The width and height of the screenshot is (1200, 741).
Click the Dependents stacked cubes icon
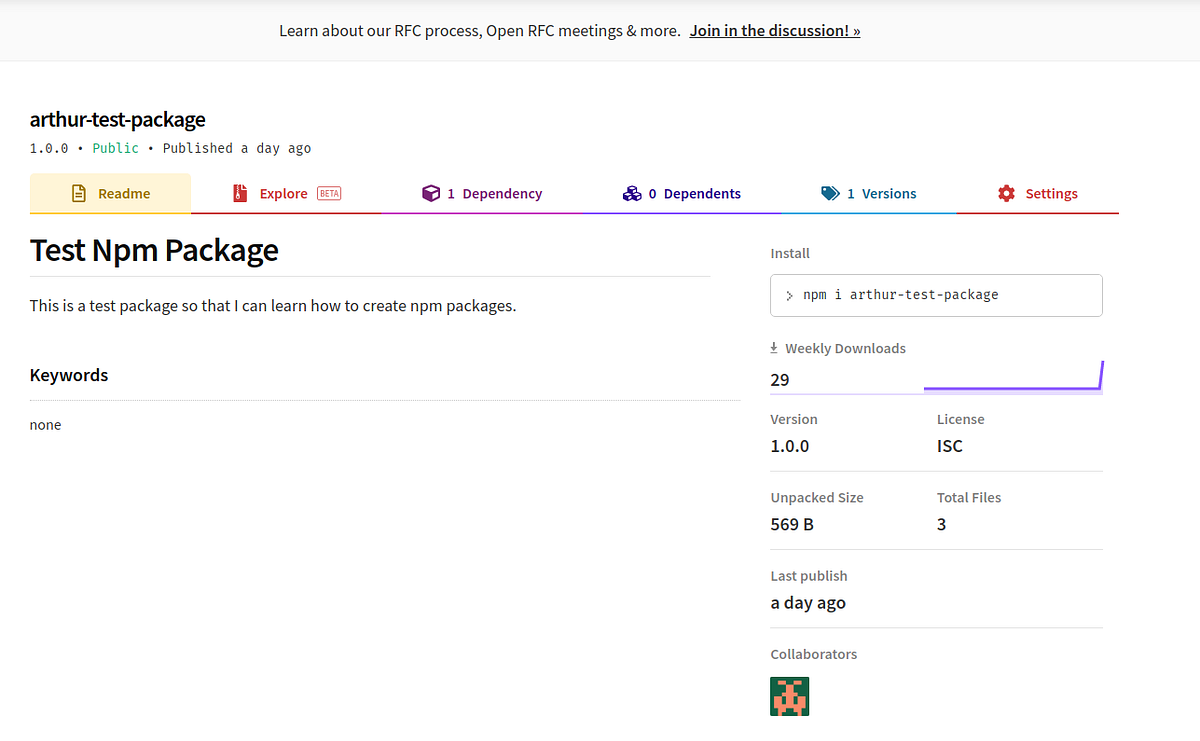(631, 194)
